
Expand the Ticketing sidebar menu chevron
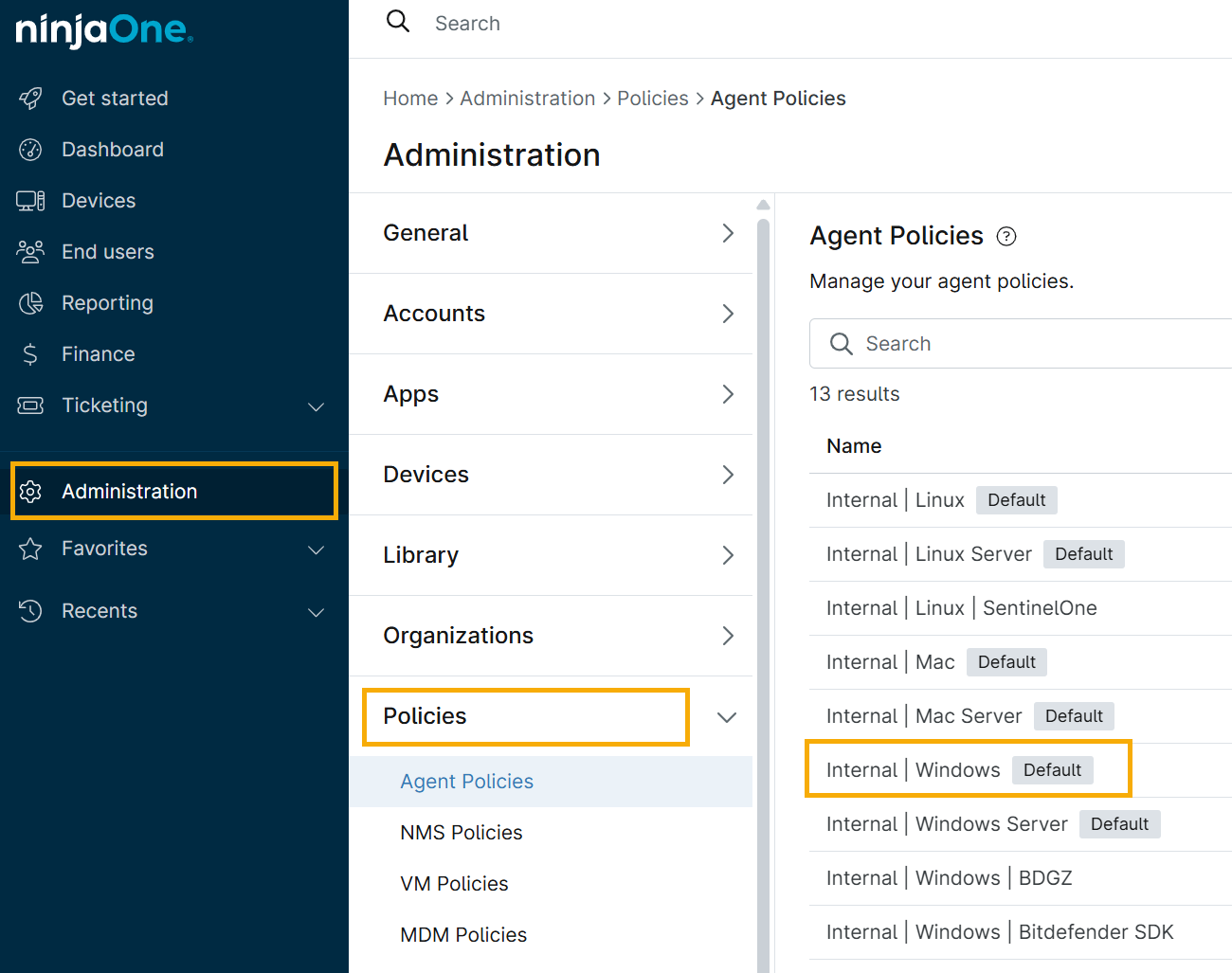click(317, 406)
